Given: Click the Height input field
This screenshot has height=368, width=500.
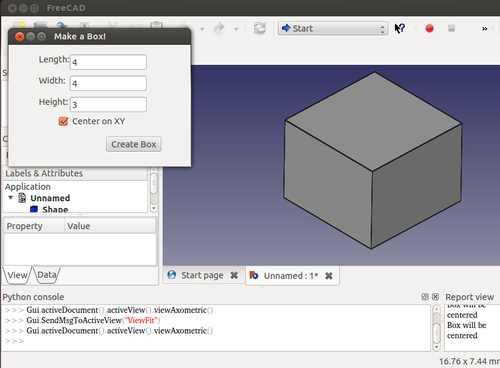Looking at the screenshot, I should click(x=108, y=105).
